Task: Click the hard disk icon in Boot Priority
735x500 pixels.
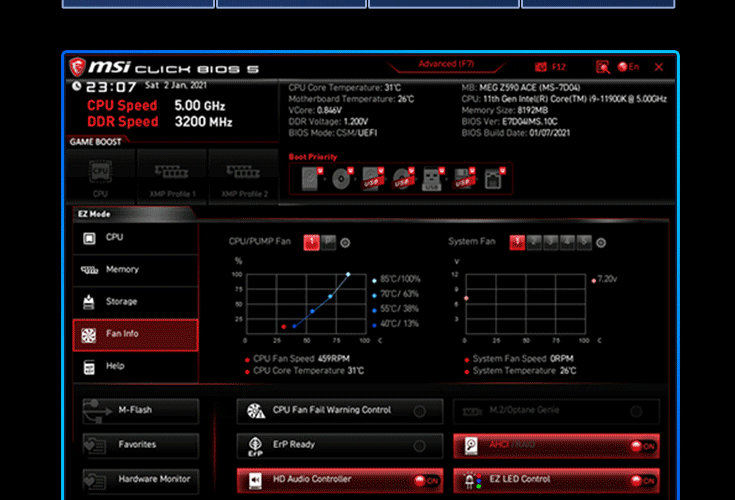Action: (x=311, y=179)
